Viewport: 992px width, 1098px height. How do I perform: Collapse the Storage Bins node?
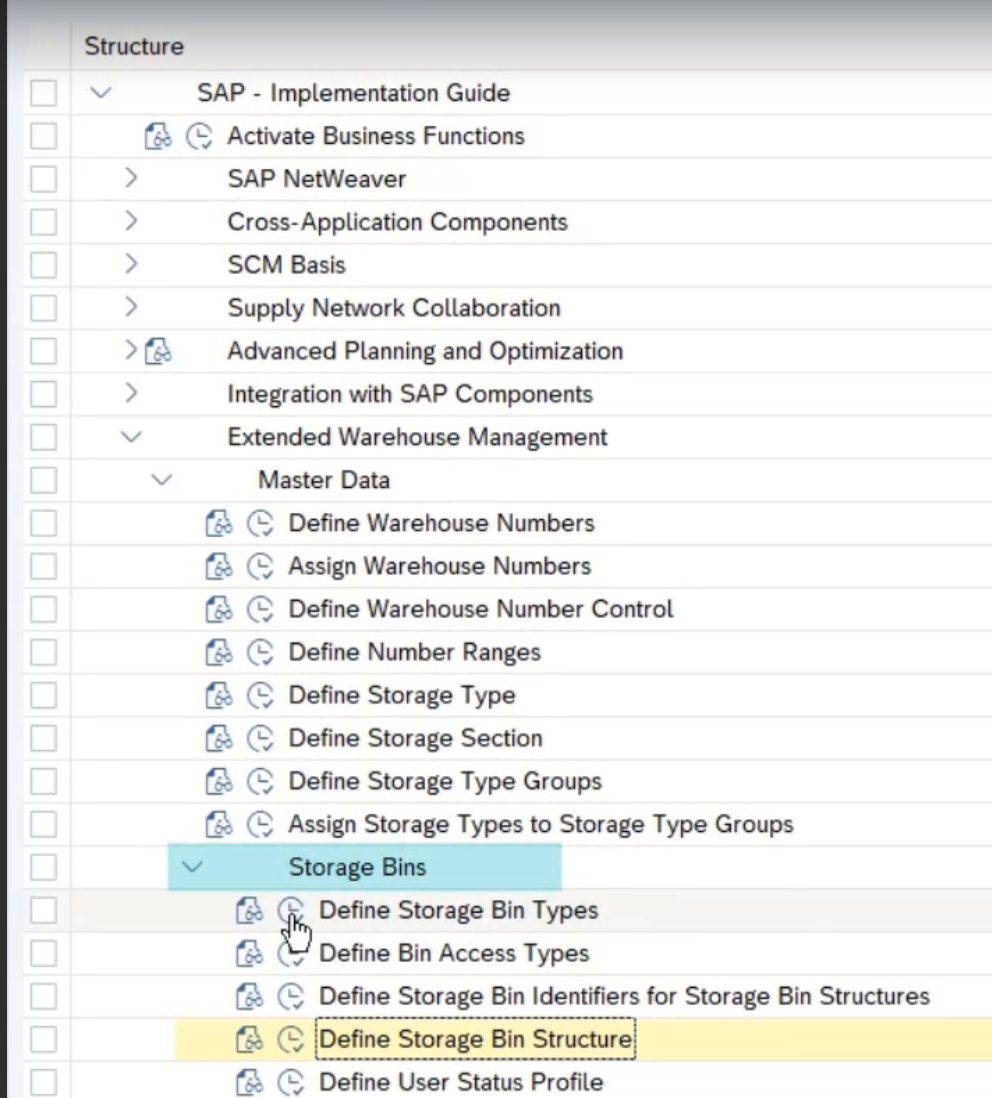tap(192, 867)
